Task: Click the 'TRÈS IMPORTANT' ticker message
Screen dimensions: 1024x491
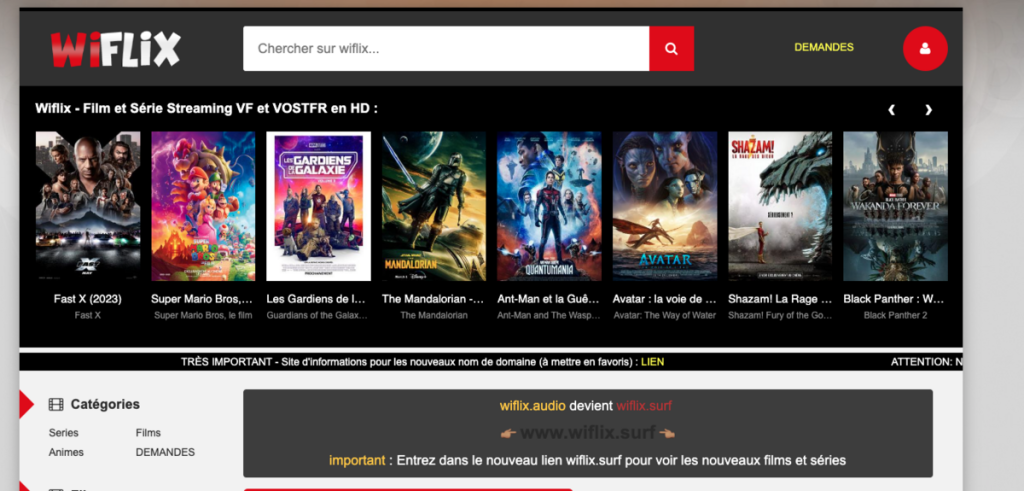Action: point(423,362)
